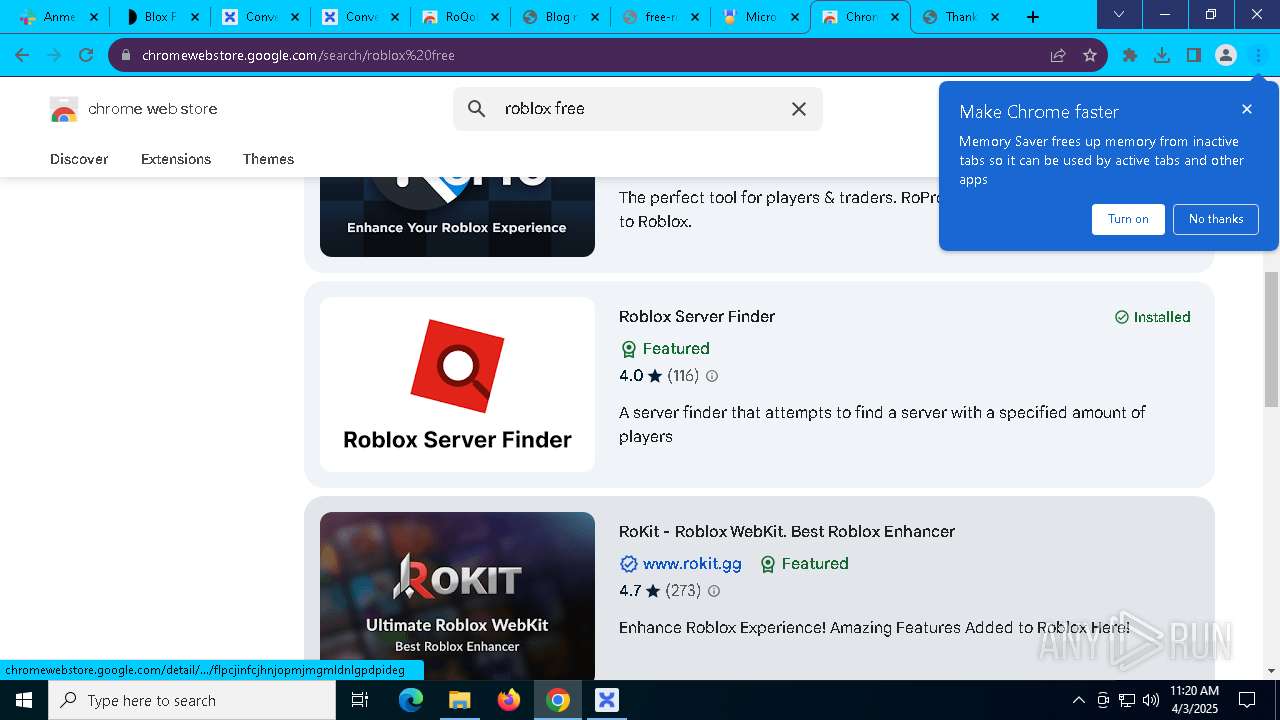This screenshot has width=1280, height=720.
Task: Click the share page icon in the address bar
Action: pos(1058,55)
